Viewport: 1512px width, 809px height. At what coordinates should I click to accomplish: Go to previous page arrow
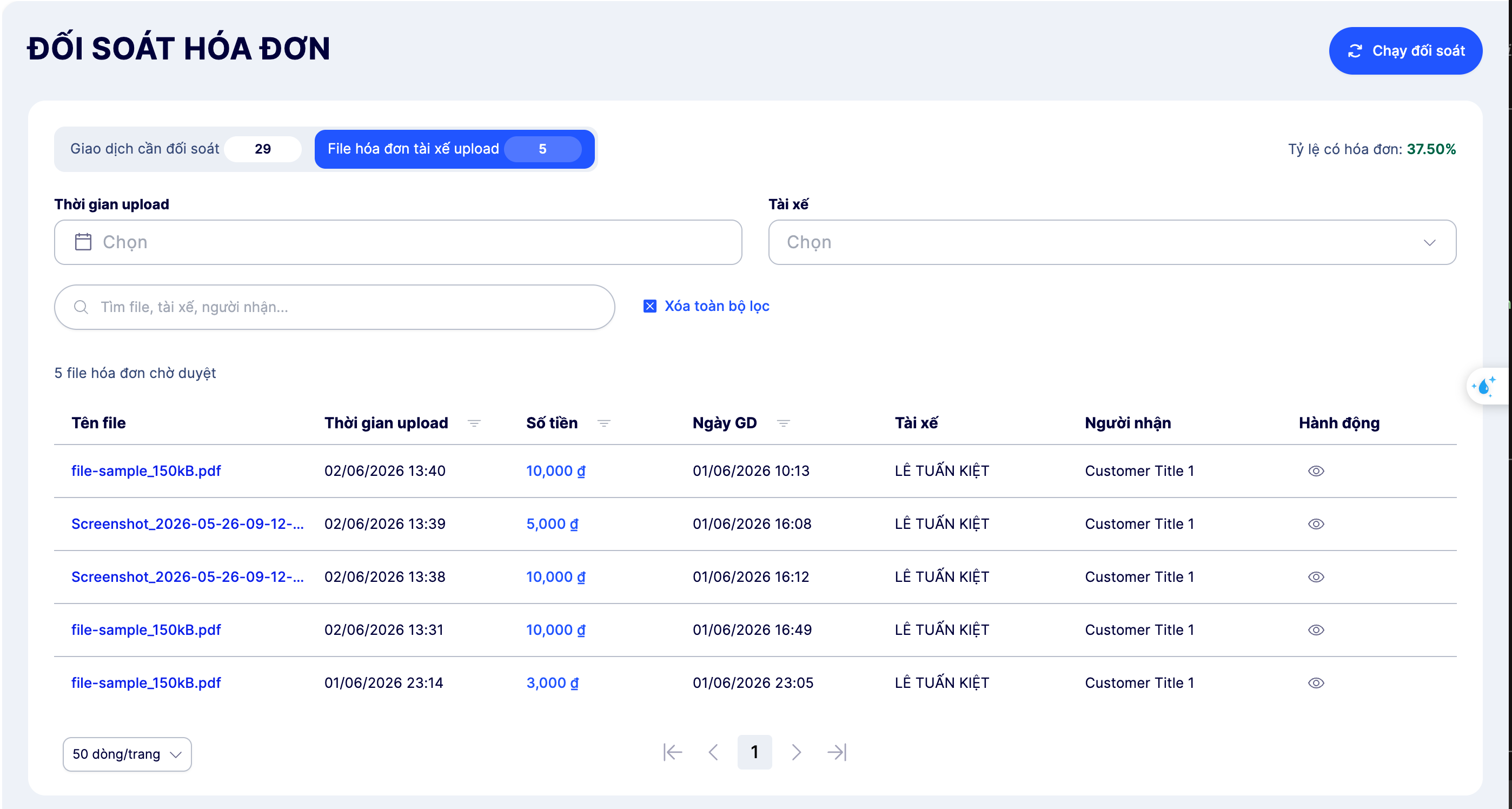pos(714,752)
